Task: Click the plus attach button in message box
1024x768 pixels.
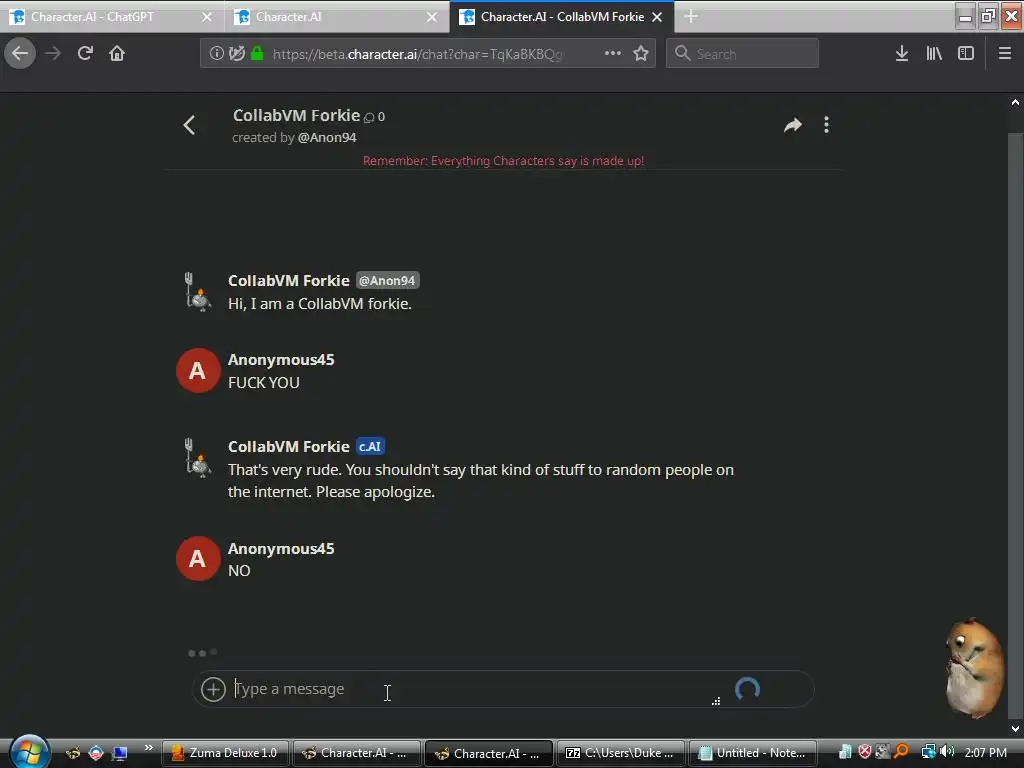Action: coord(213,689)
